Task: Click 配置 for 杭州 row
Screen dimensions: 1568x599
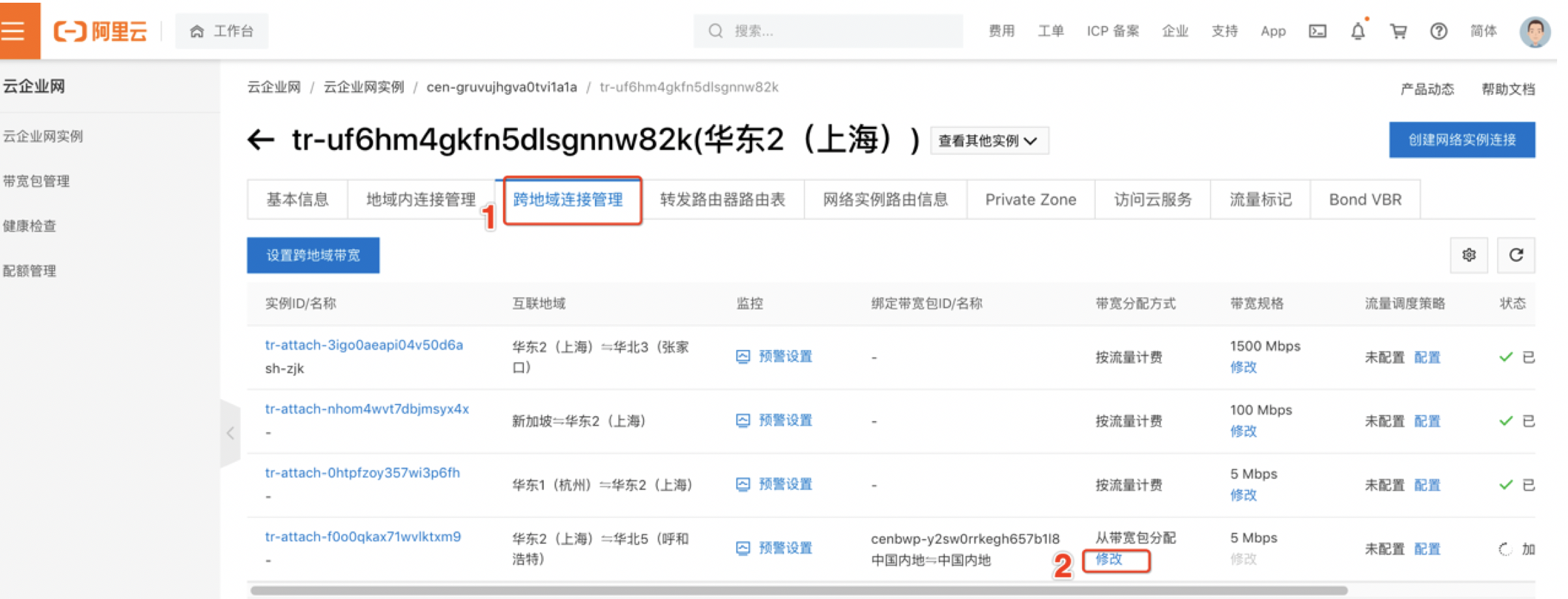Action: [1427, 485]
